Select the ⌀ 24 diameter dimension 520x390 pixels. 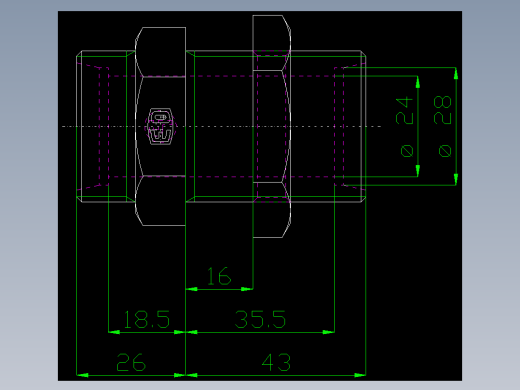click(405, 127)
